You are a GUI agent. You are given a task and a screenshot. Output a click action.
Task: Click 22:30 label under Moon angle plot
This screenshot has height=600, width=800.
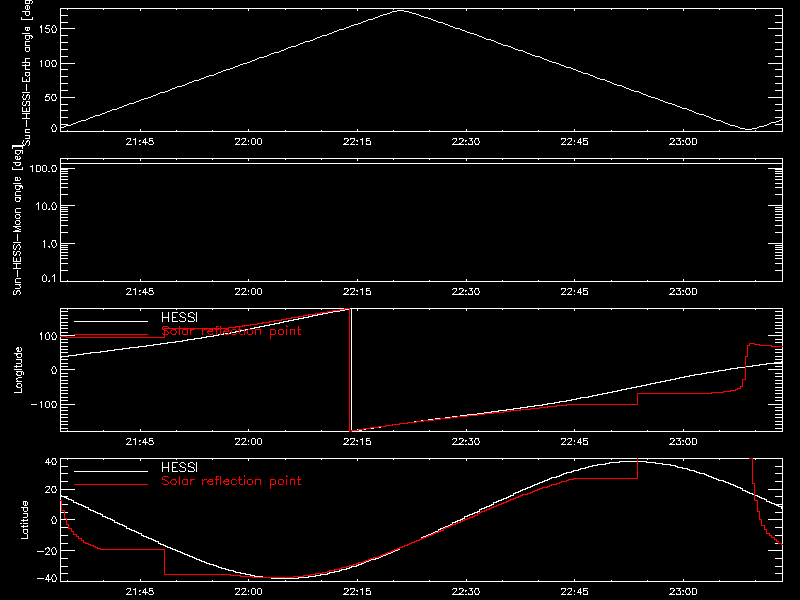466,292
